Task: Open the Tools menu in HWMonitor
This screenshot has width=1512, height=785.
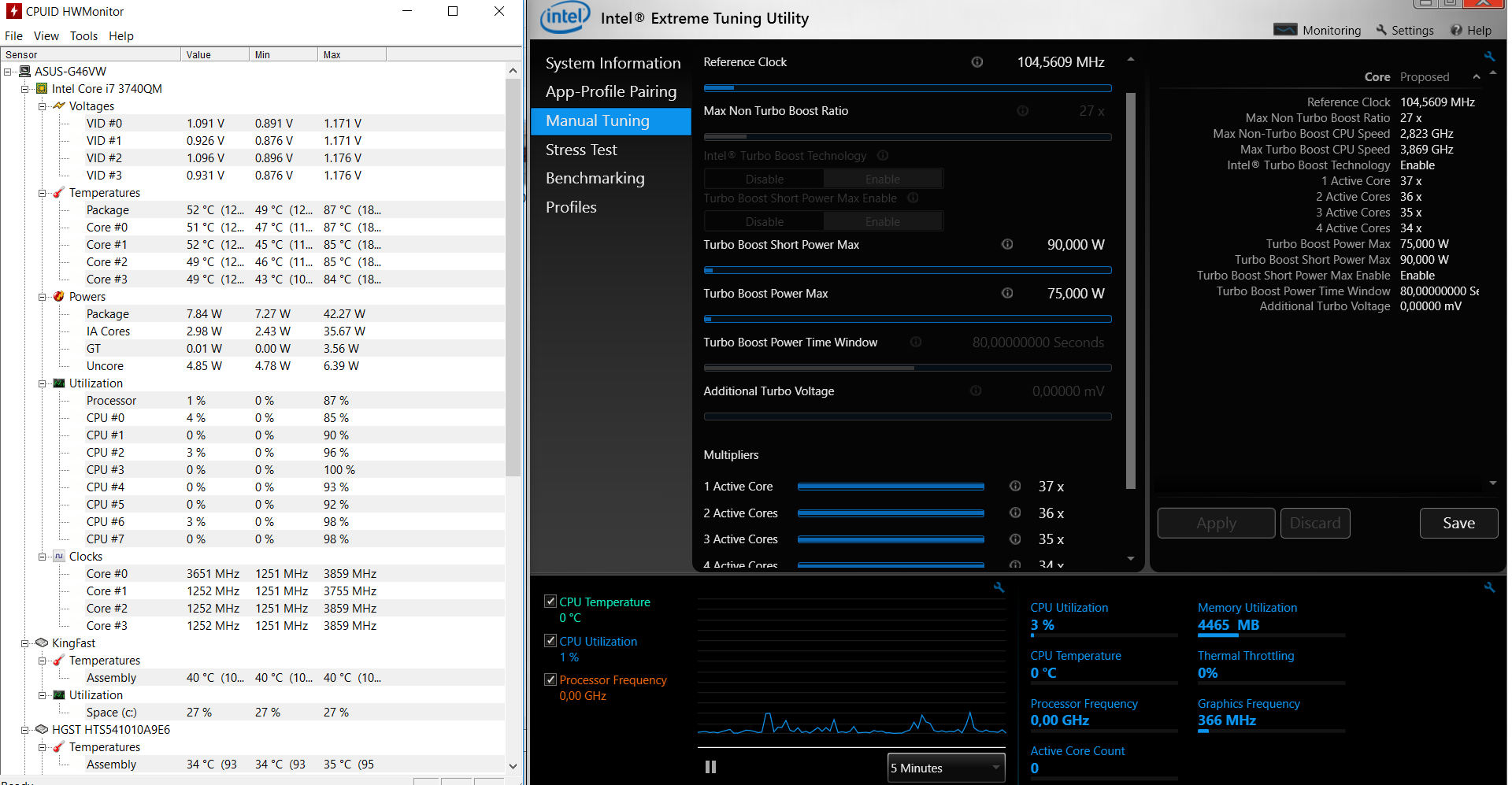Action: (x=83, y=35)
